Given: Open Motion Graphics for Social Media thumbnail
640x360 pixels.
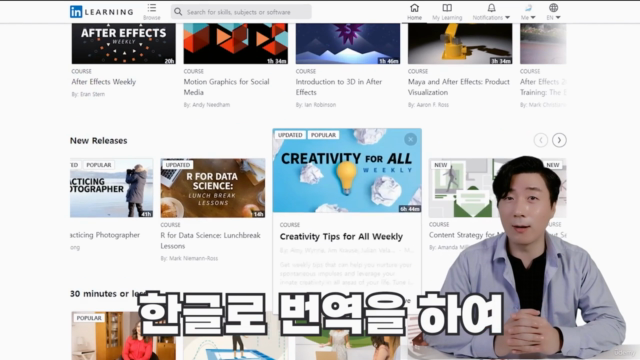Looking at the screenshot, I should (236, 44).
